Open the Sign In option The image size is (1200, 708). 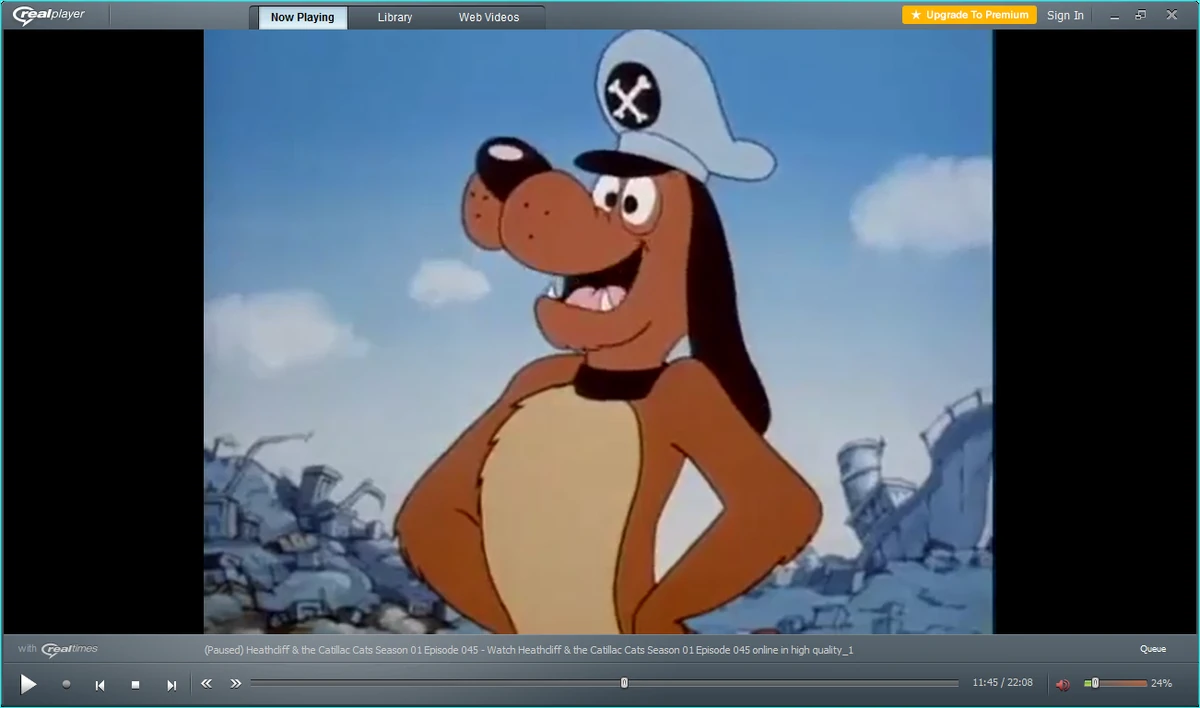pos(1065,15)
